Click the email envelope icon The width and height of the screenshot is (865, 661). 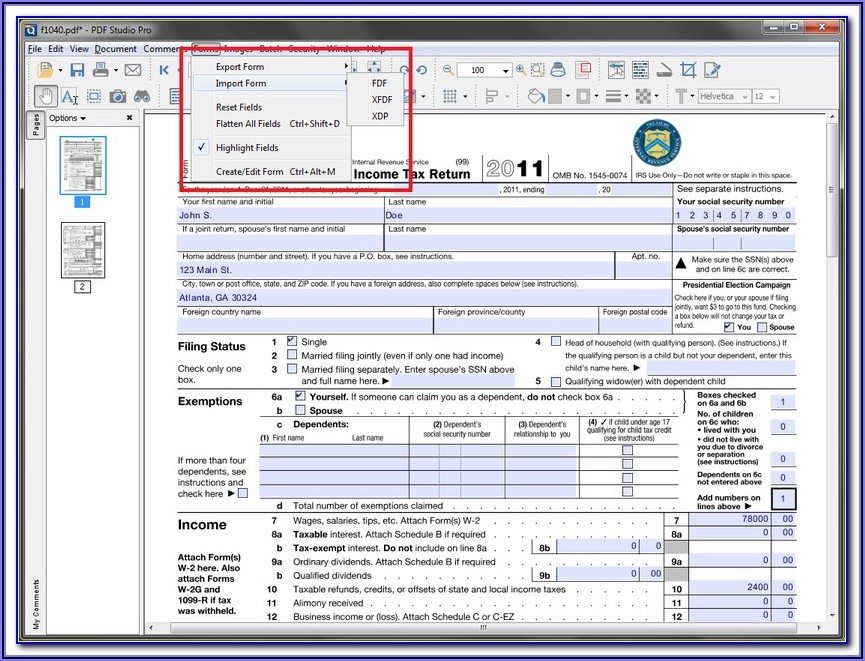click(x=132, y=69)
